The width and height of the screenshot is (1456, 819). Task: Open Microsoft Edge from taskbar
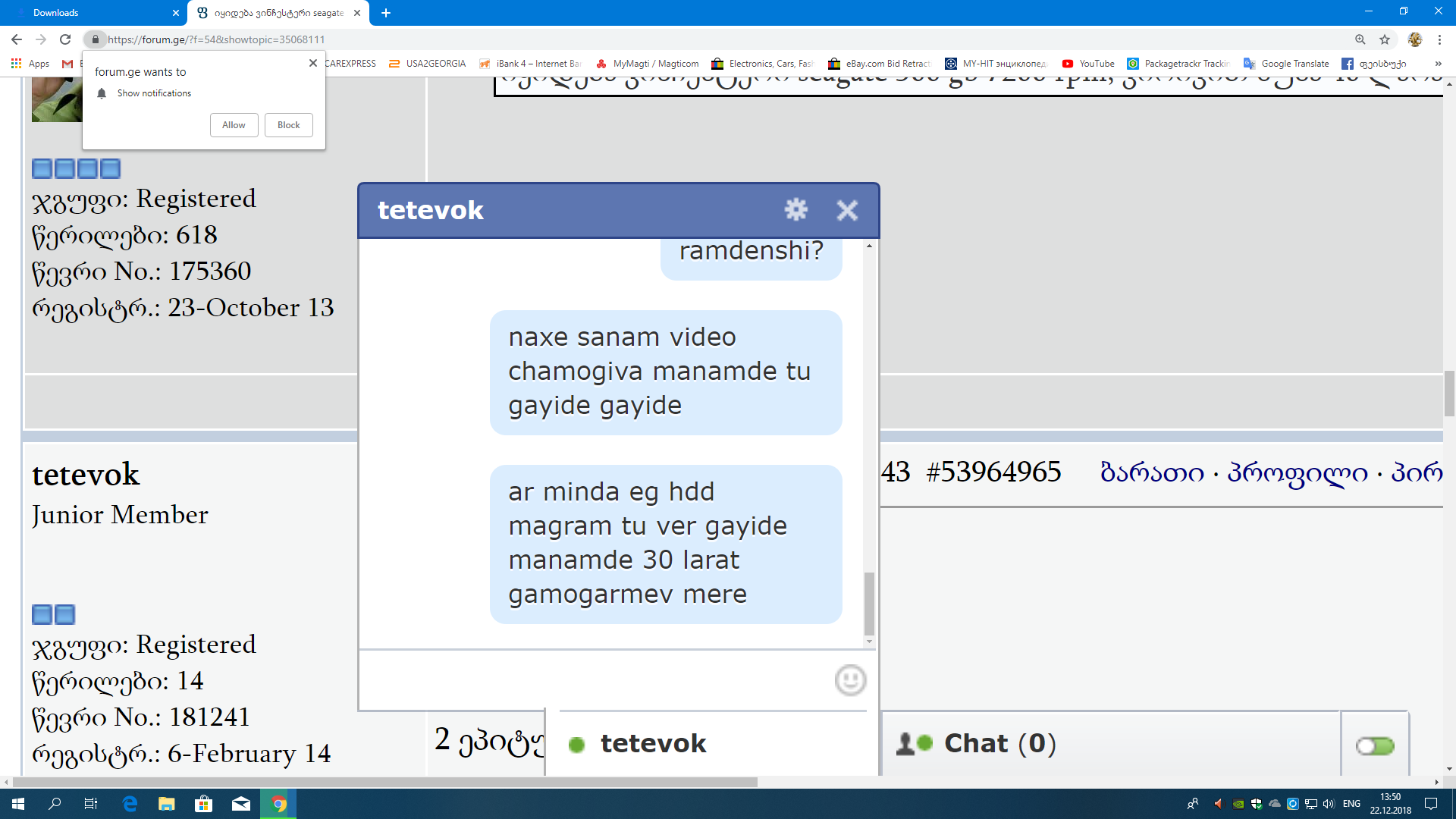pyautogui.click(x=130, y=804)
